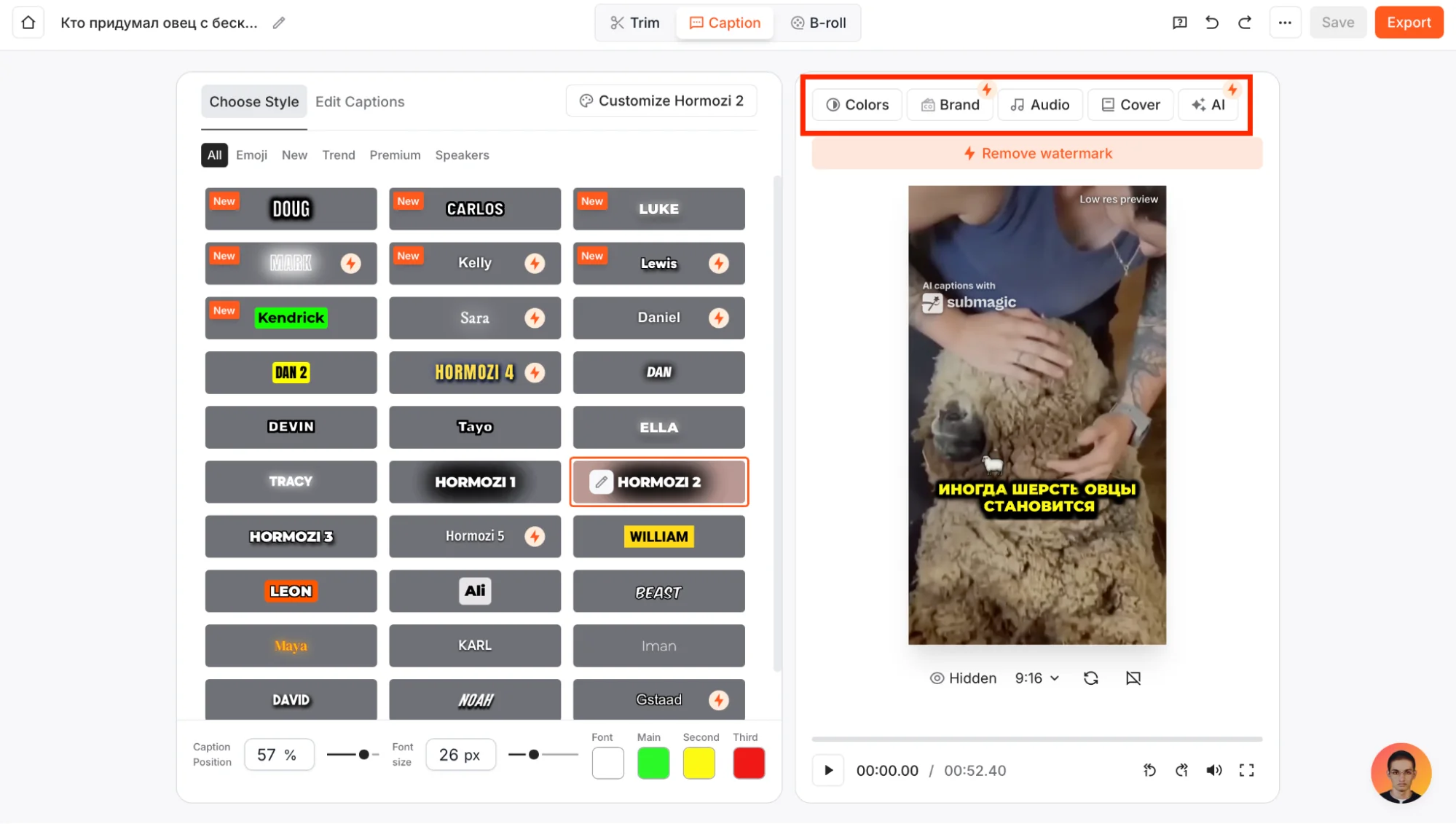Switch to the B-roll tab

pos(818,23)
